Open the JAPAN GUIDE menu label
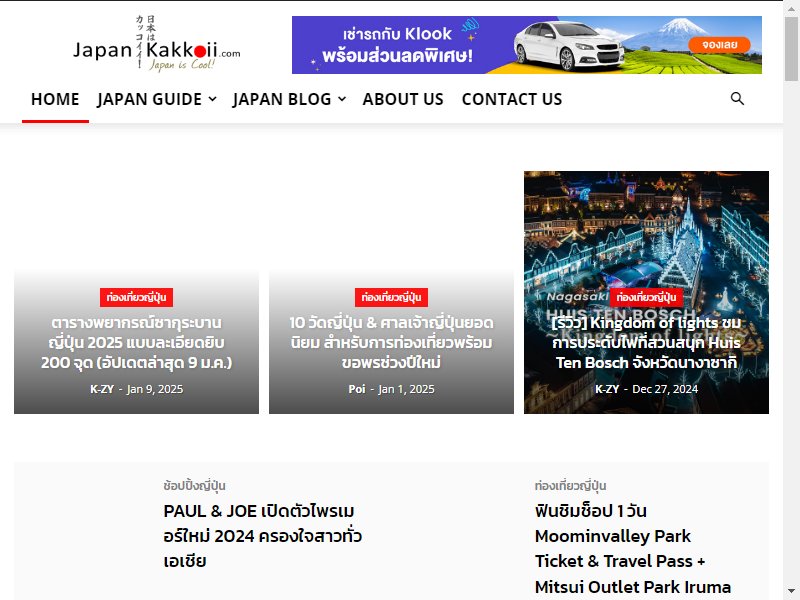This screenshot has height=600, width=800. [149, 99]
